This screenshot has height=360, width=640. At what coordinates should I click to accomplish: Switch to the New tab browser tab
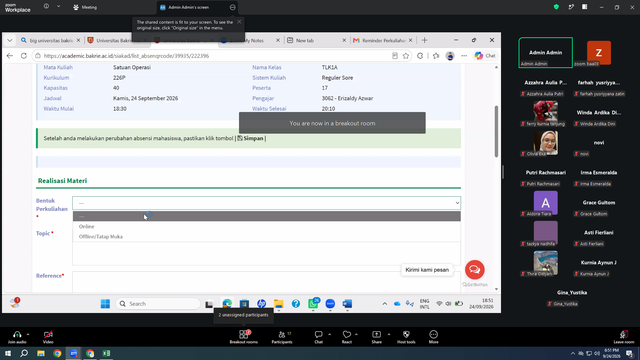316,40
